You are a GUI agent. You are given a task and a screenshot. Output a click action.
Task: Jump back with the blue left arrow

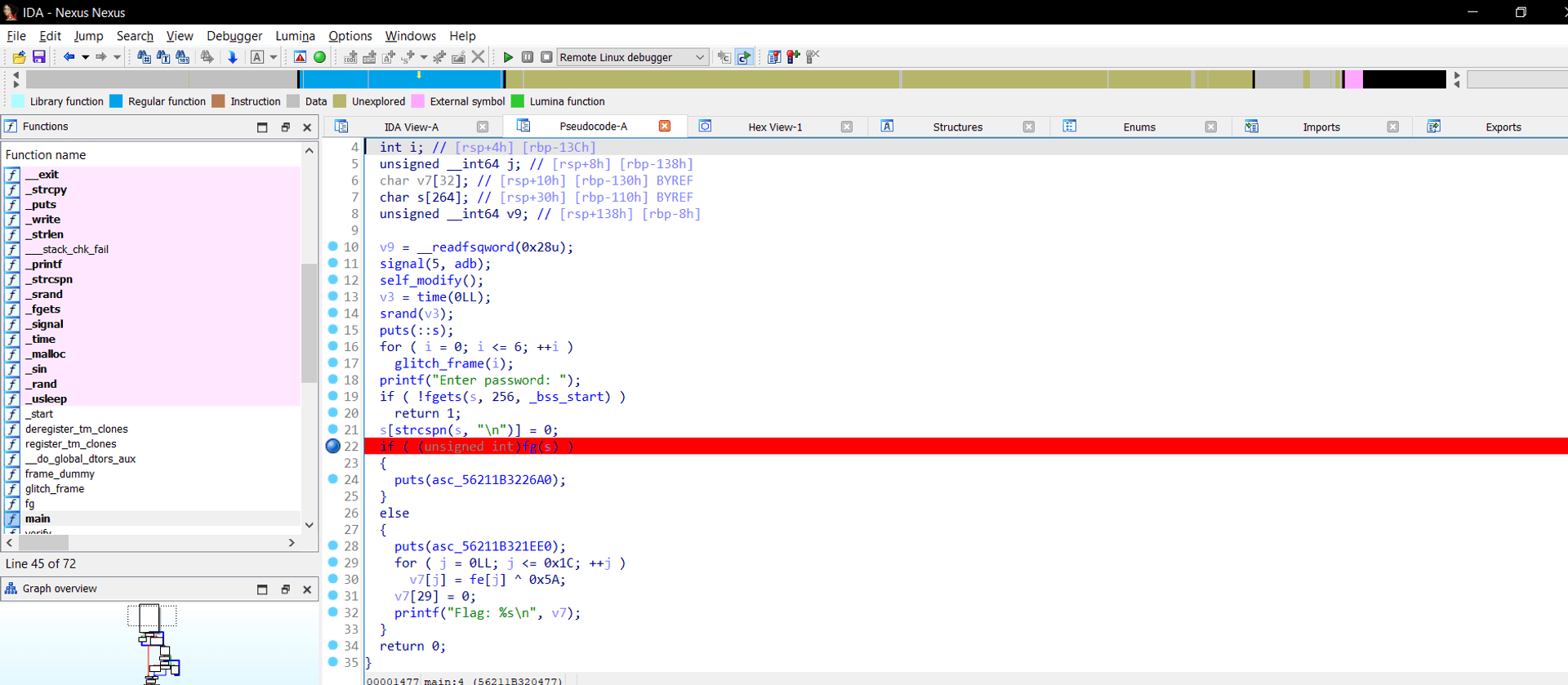coord(69,57)
